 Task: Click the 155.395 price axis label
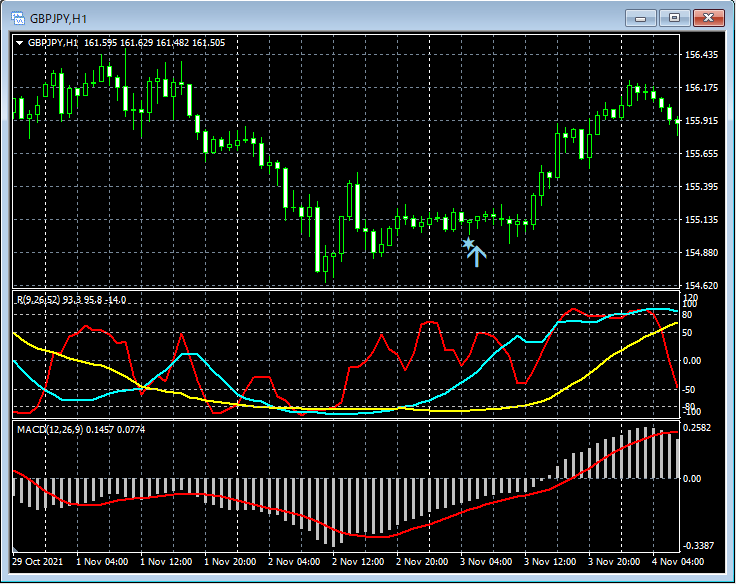(704, 187)
